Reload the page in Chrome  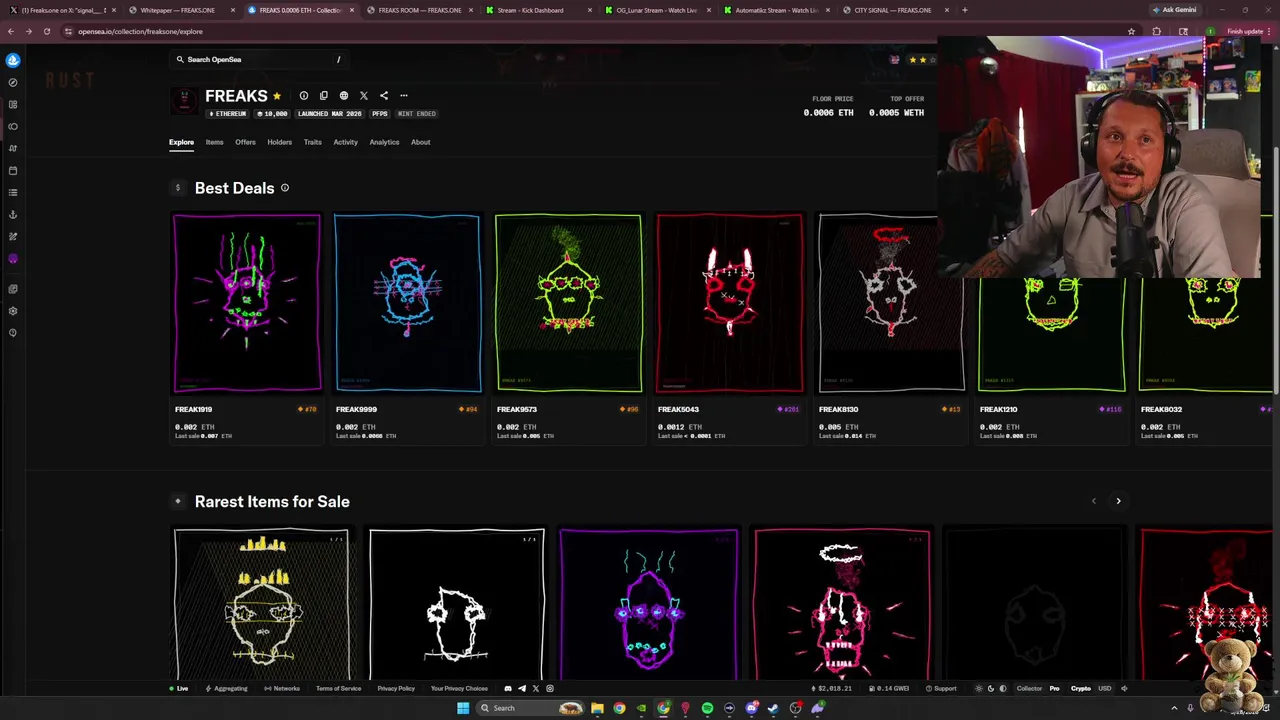[46, 31]
